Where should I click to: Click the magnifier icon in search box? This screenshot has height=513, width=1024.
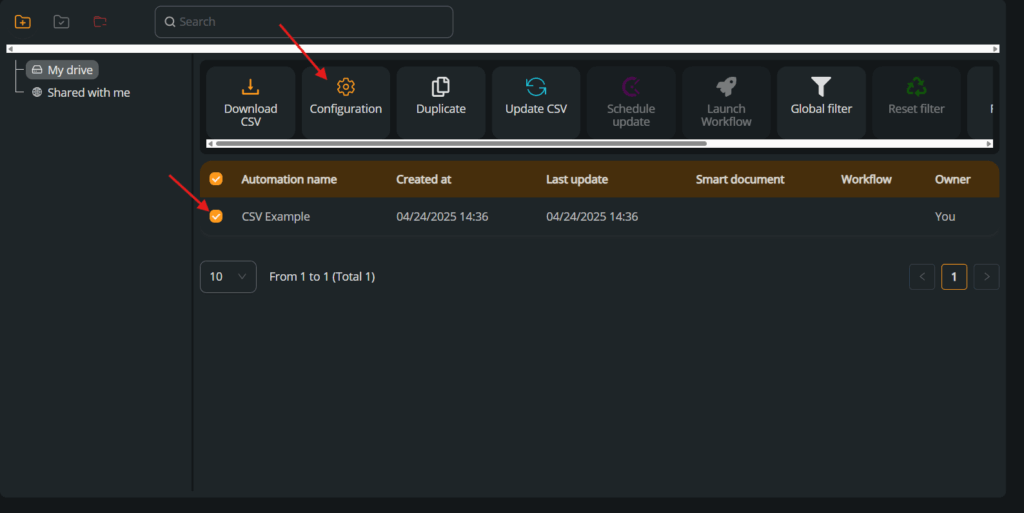click(x=170, y=22)
